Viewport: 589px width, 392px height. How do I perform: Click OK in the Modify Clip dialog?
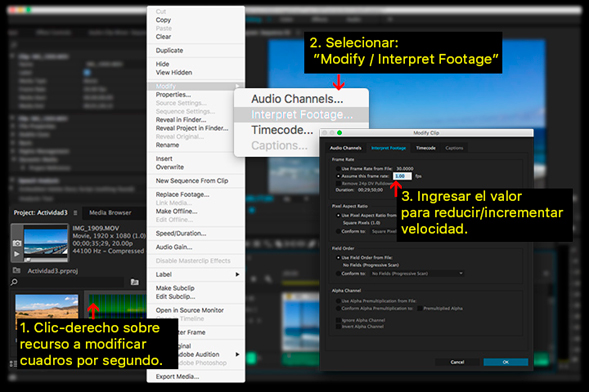506,362
